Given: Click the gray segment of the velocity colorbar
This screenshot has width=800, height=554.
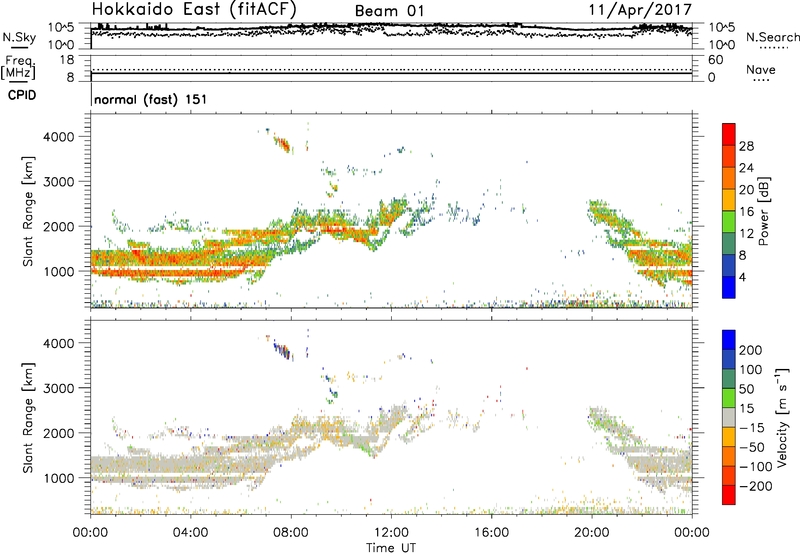Looking at the screenshot, I should tap(729, 417).
